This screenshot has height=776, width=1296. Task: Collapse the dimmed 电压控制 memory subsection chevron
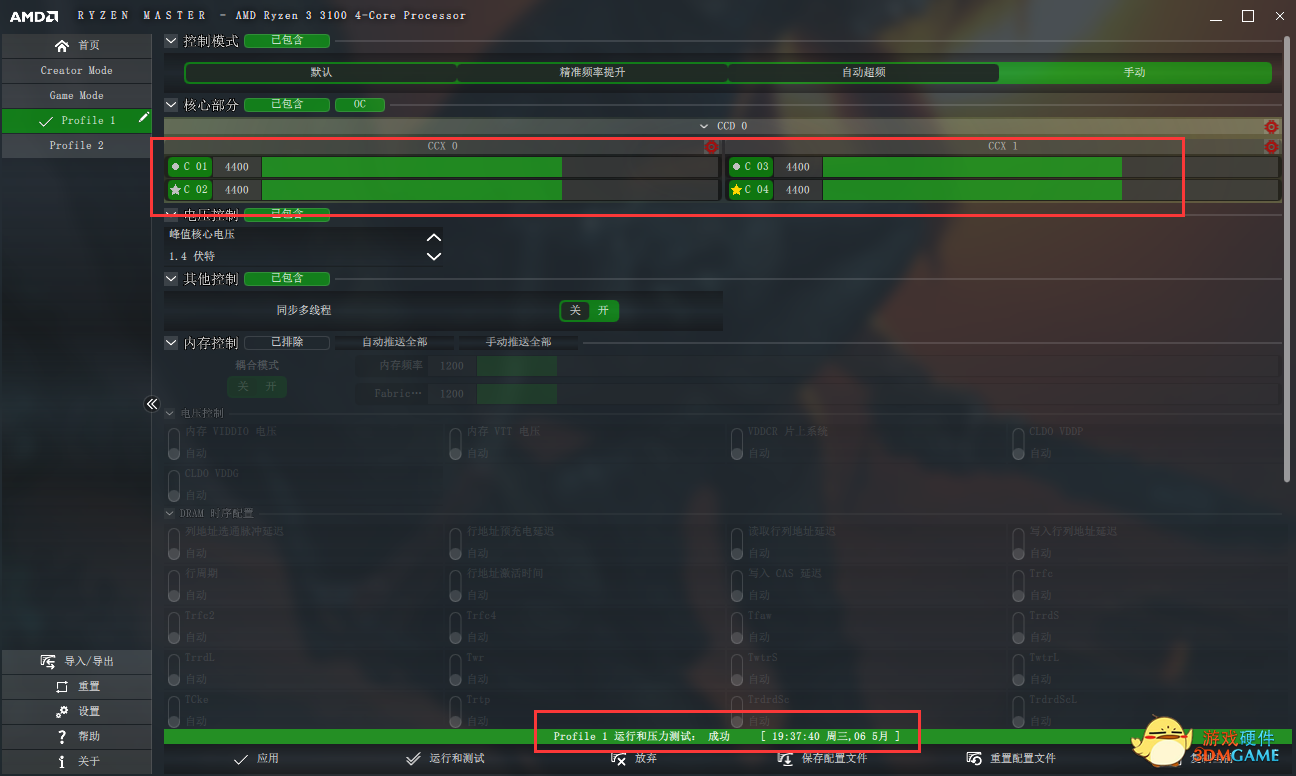click(x=170, y=413)
